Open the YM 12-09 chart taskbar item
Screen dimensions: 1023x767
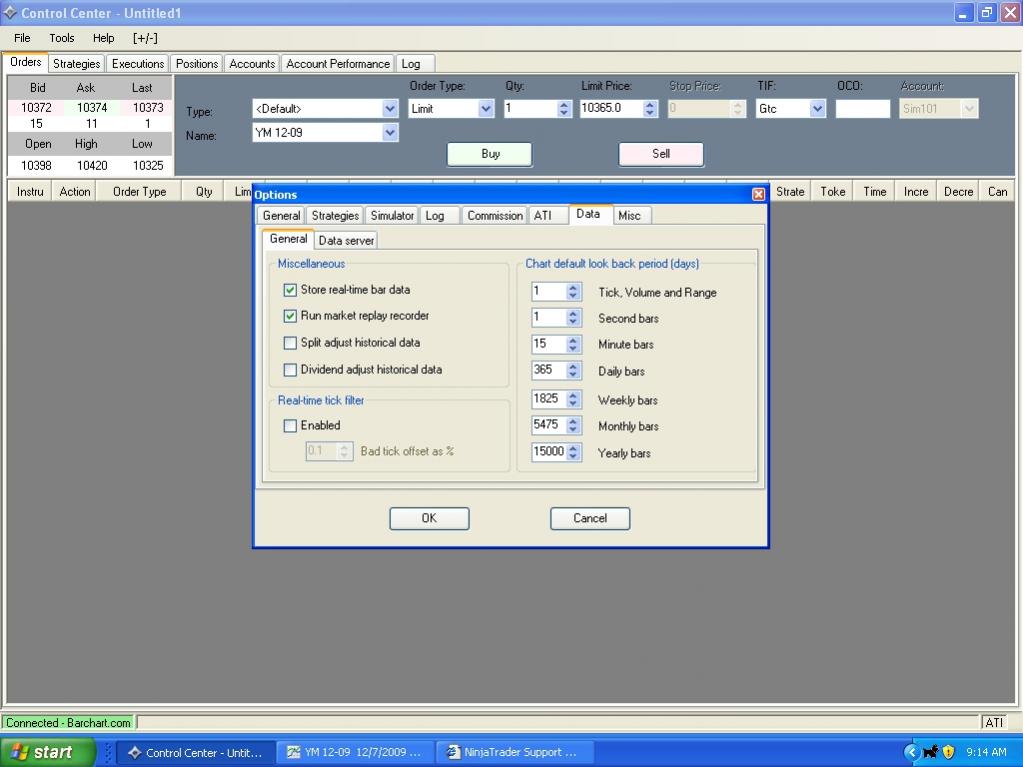click(356, 752)
